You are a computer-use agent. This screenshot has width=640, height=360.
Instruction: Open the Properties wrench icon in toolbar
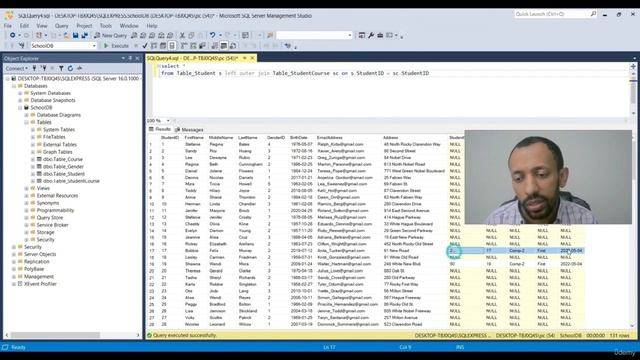pyautogui.click(x=371, y=36)
